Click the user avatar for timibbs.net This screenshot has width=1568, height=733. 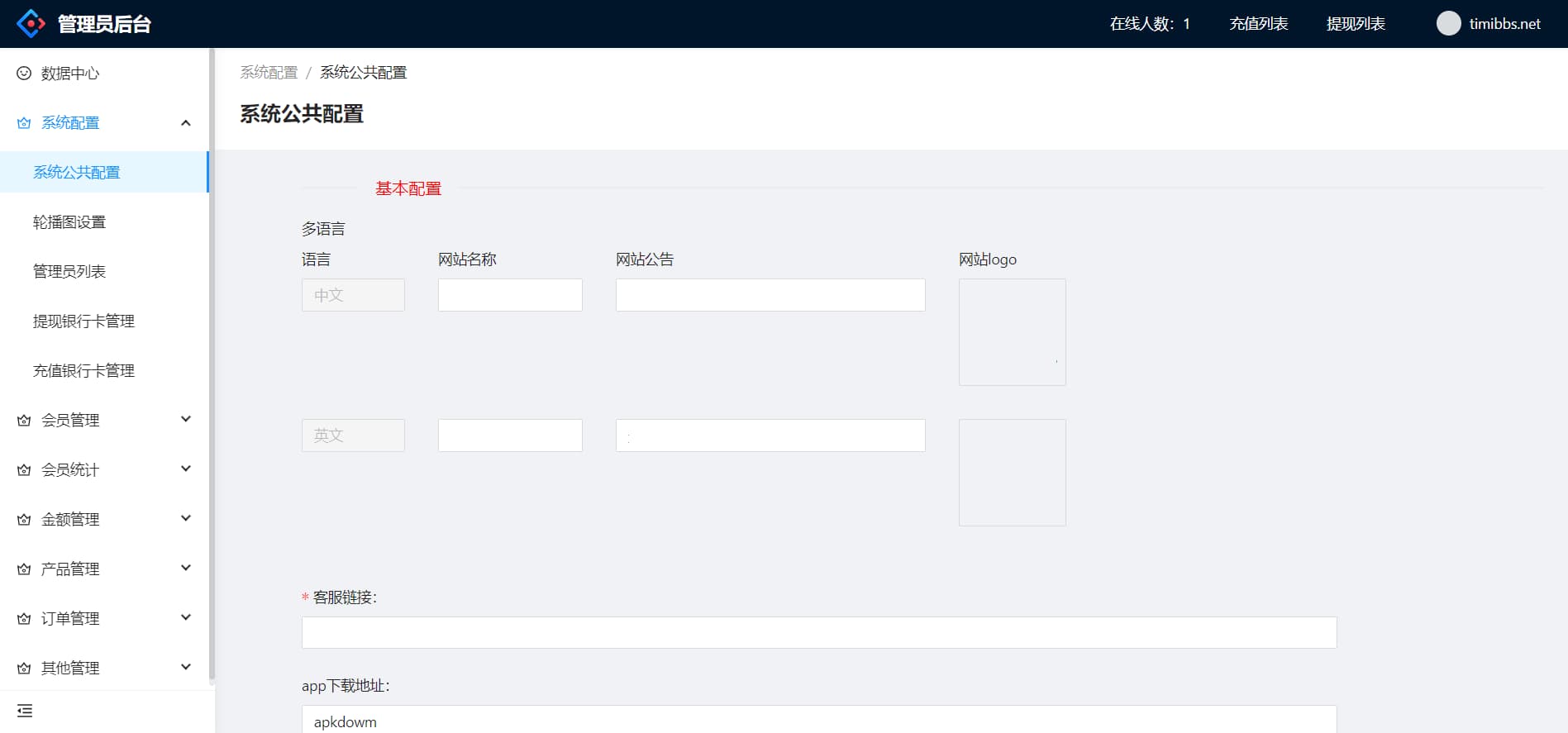pos(1448,24)
